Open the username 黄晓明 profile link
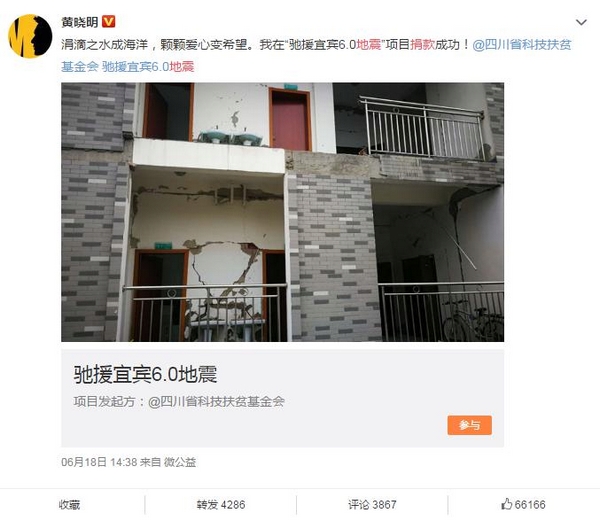Screen dimensions: 600x521 pyautogui.click(x=80, y=22)
